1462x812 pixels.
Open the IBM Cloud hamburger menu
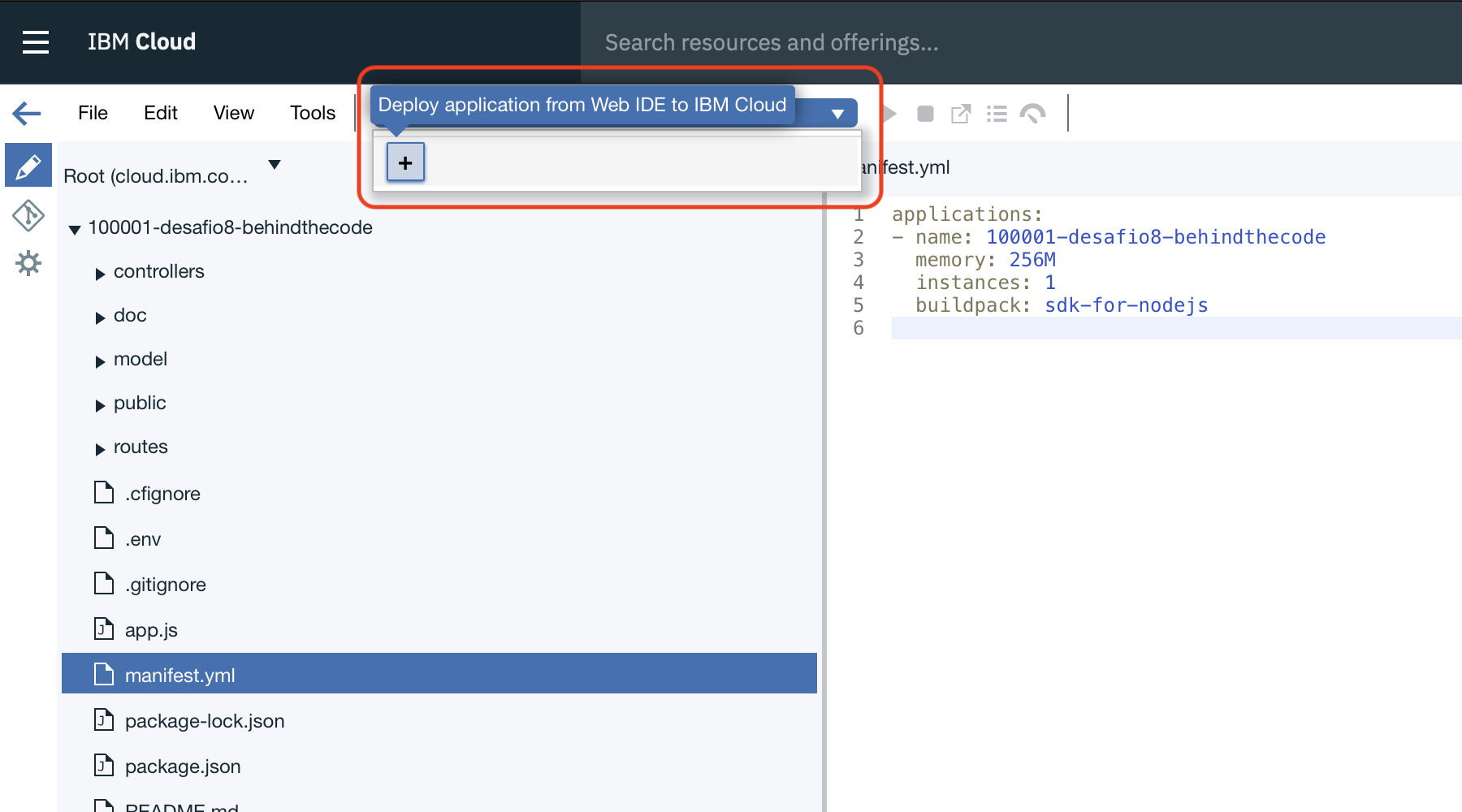[x=36, y=42]
